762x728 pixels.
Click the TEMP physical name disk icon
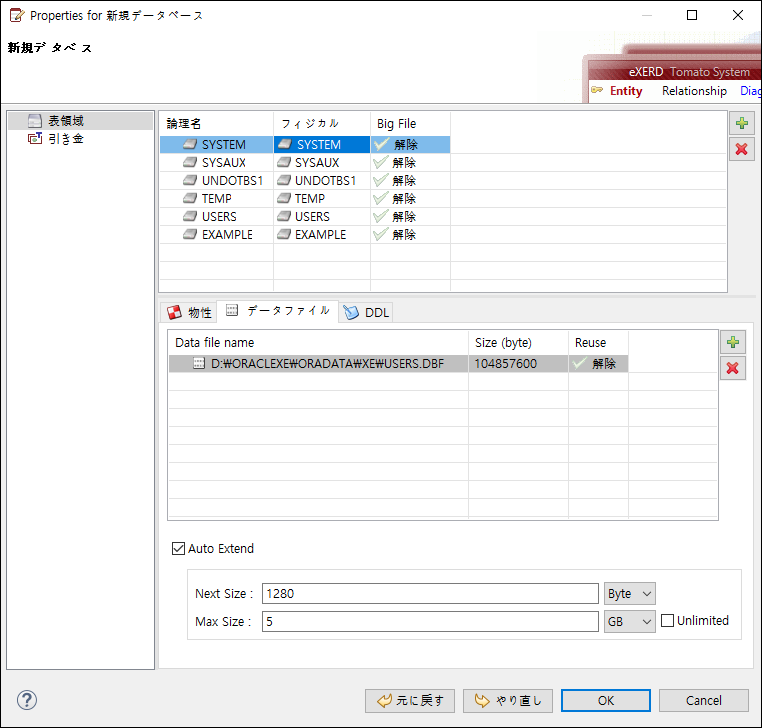coord(284,198)
